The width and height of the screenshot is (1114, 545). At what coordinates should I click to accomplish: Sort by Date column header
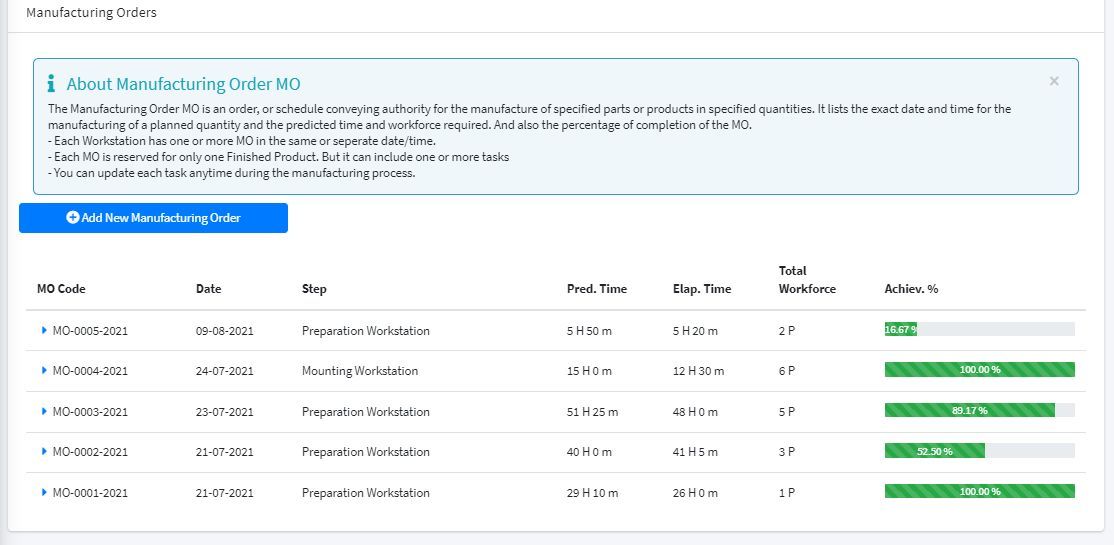(x=208, y=289)
